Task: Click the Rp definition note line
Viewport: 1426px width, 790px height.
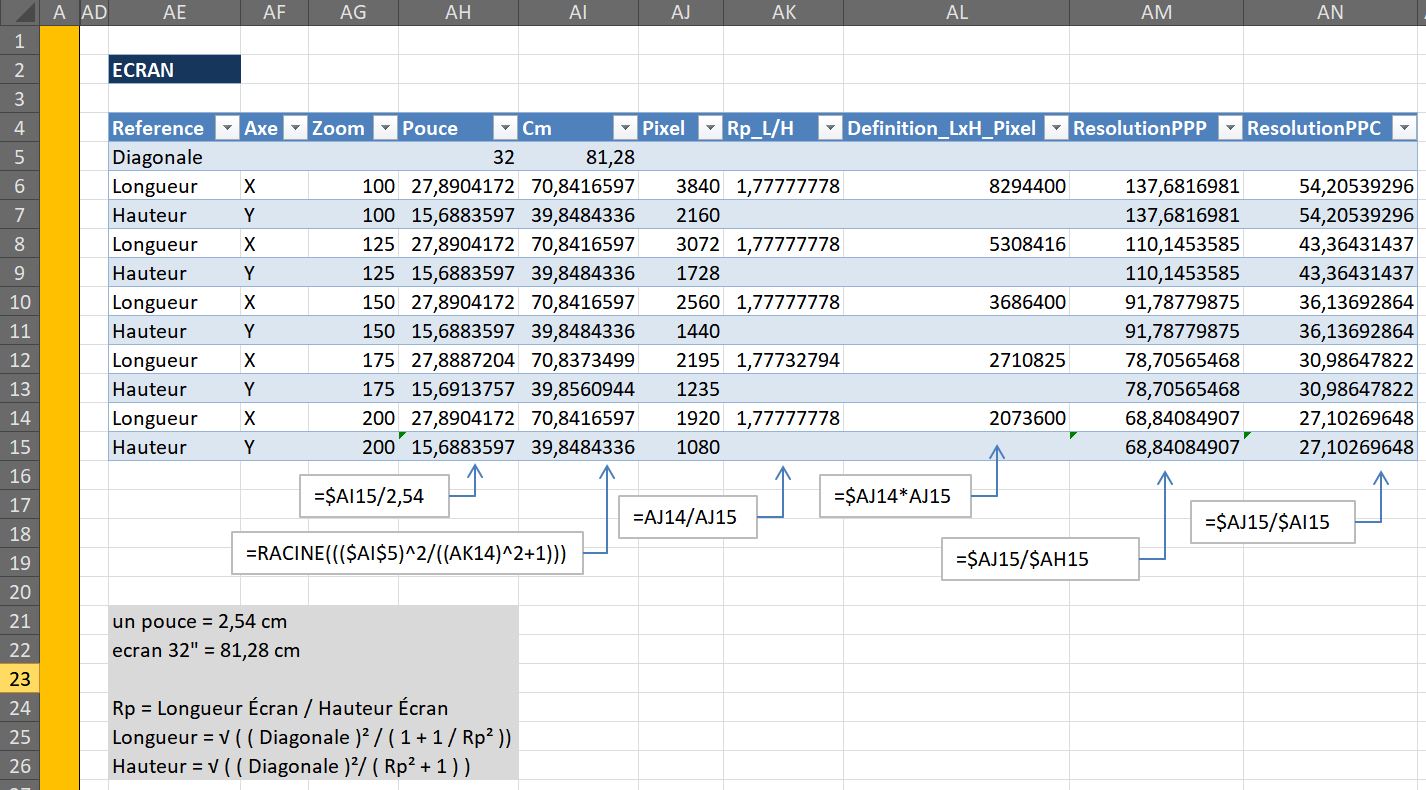Action: (280, 708)
